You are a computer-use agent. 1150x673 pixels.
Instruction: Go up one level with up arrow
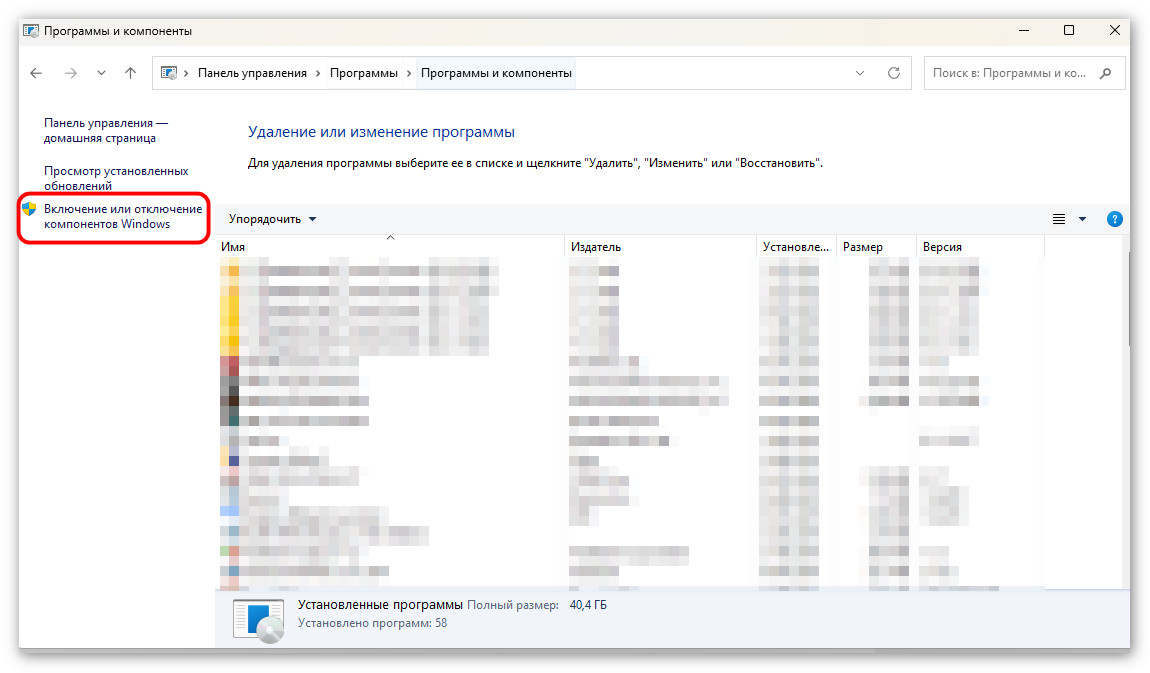(131, 73)
